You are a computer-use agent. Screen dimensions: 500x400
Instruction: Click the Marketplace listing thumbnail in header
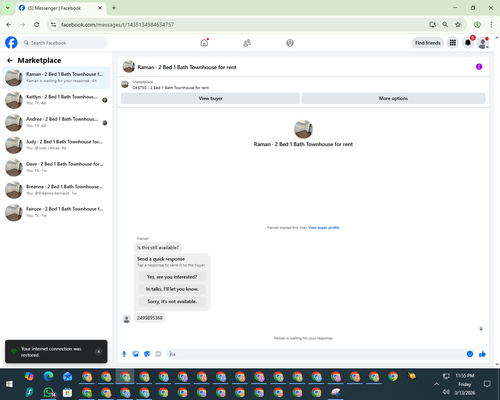click(125, 85)
